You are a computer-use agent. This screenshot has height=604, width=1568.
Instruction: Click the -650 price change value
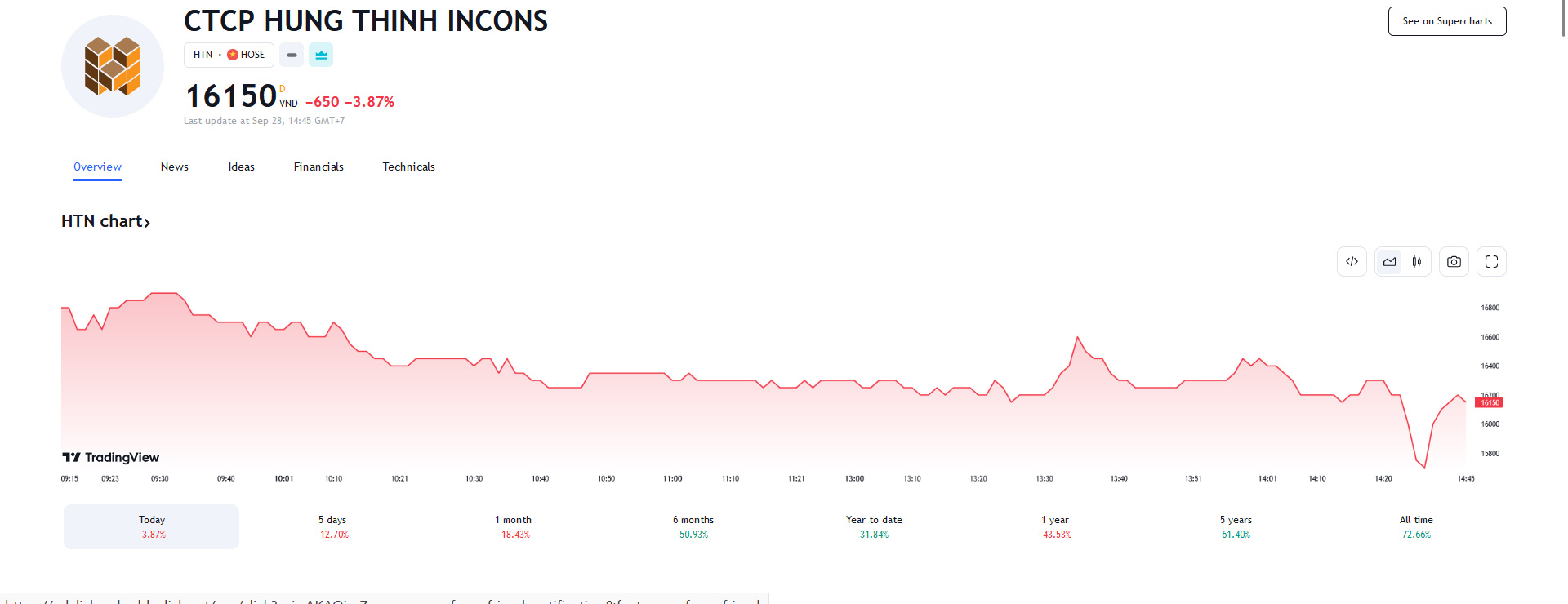coord(323,102)
